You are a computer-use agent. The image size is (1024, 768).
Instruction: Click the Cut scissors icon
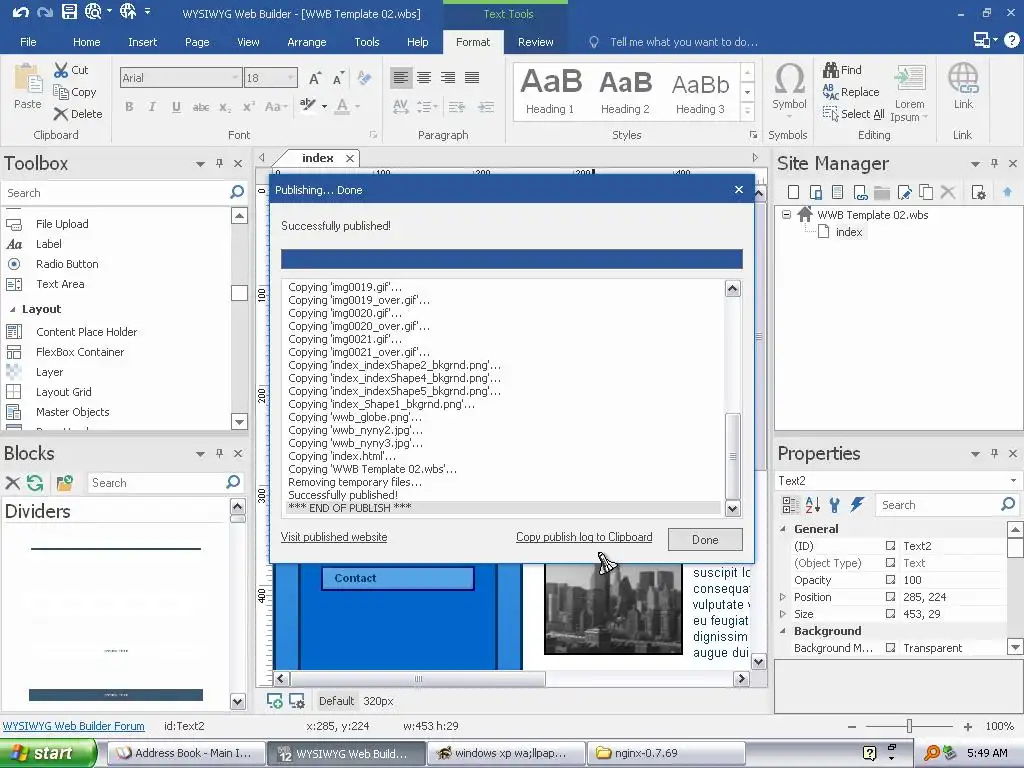pos(61,70)
